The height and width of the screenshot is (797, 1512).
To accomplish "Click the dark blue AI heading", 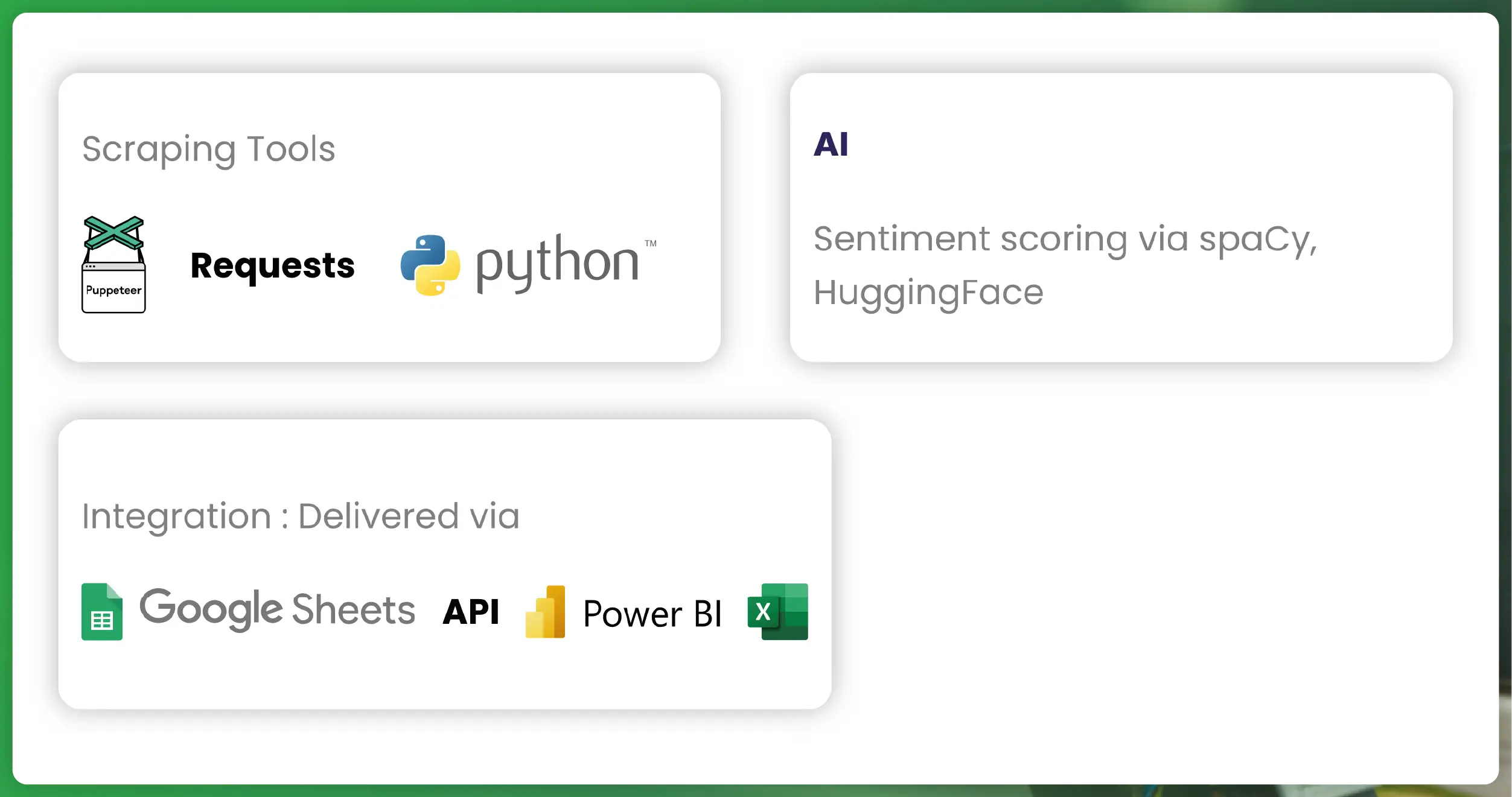I will tap(831, 145).
